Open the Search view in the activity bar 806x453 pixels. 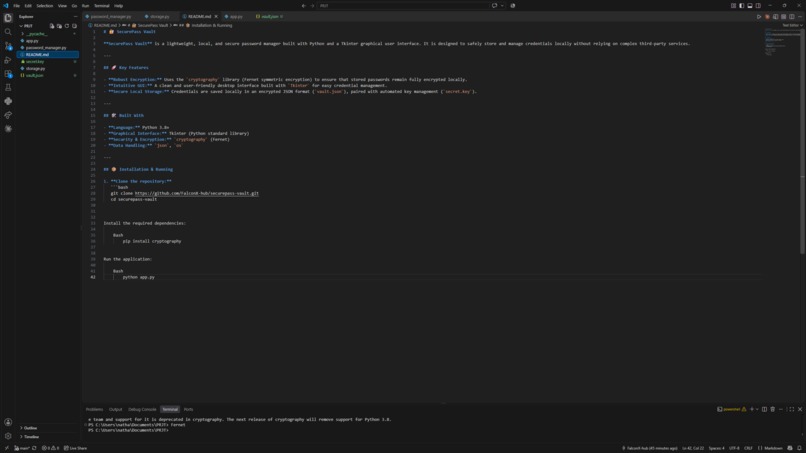[8, 32]
